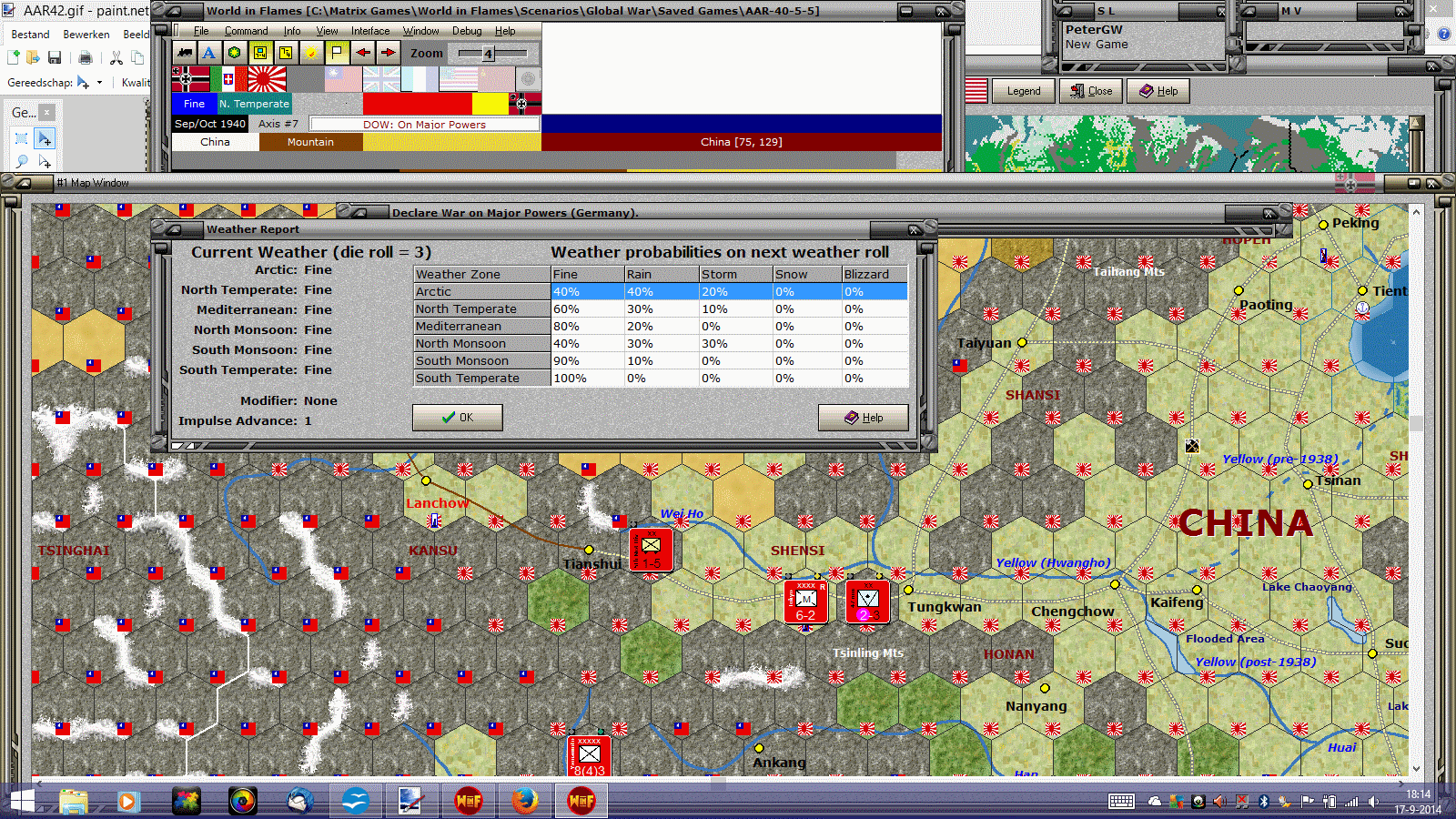The width and height of the screenshot is (1456, 819).
Task: Open the Command menu
Action: click(x=246, y=30)
